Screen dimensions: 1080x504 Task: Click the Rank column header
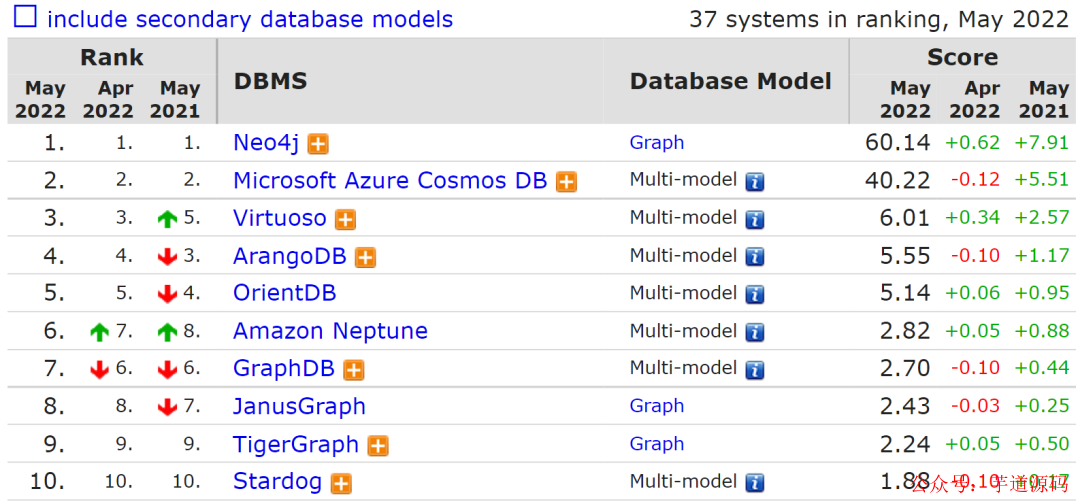[x=112, y=57]
